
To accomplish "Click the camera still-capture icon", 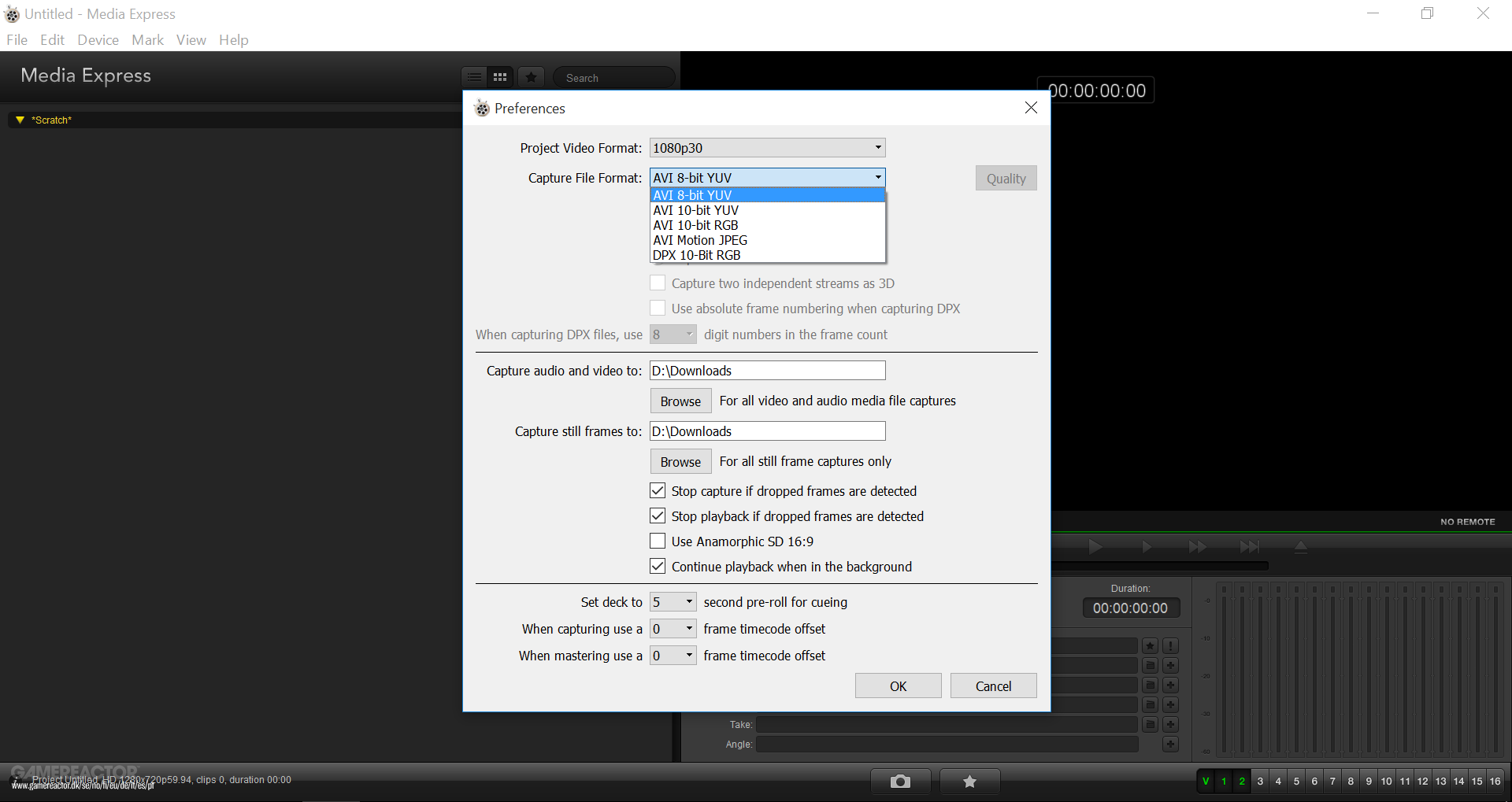I will [x=900, y=782].
